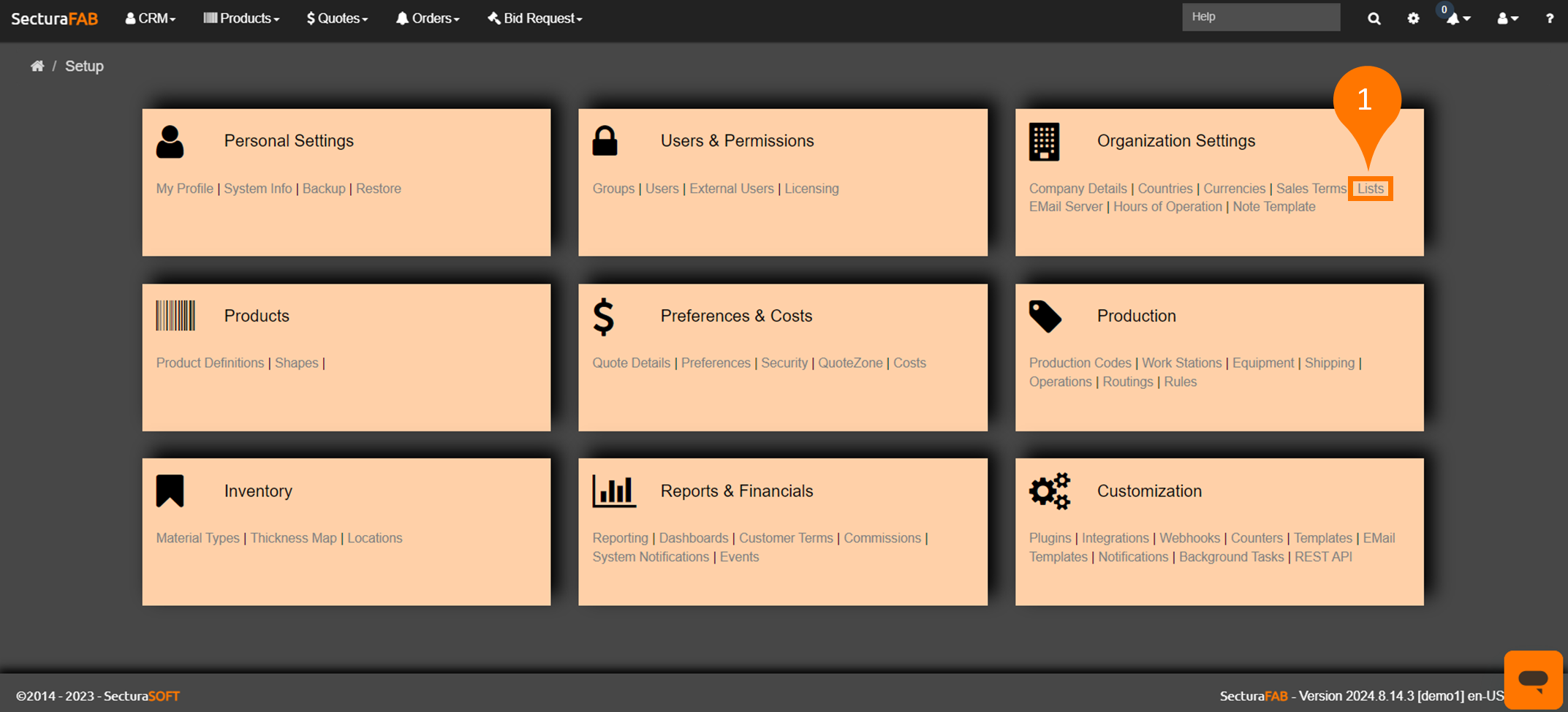The width and height of the screenshot is (1568, 712).
Task: Open the orange chat widget button
Action: [1533, 679]
